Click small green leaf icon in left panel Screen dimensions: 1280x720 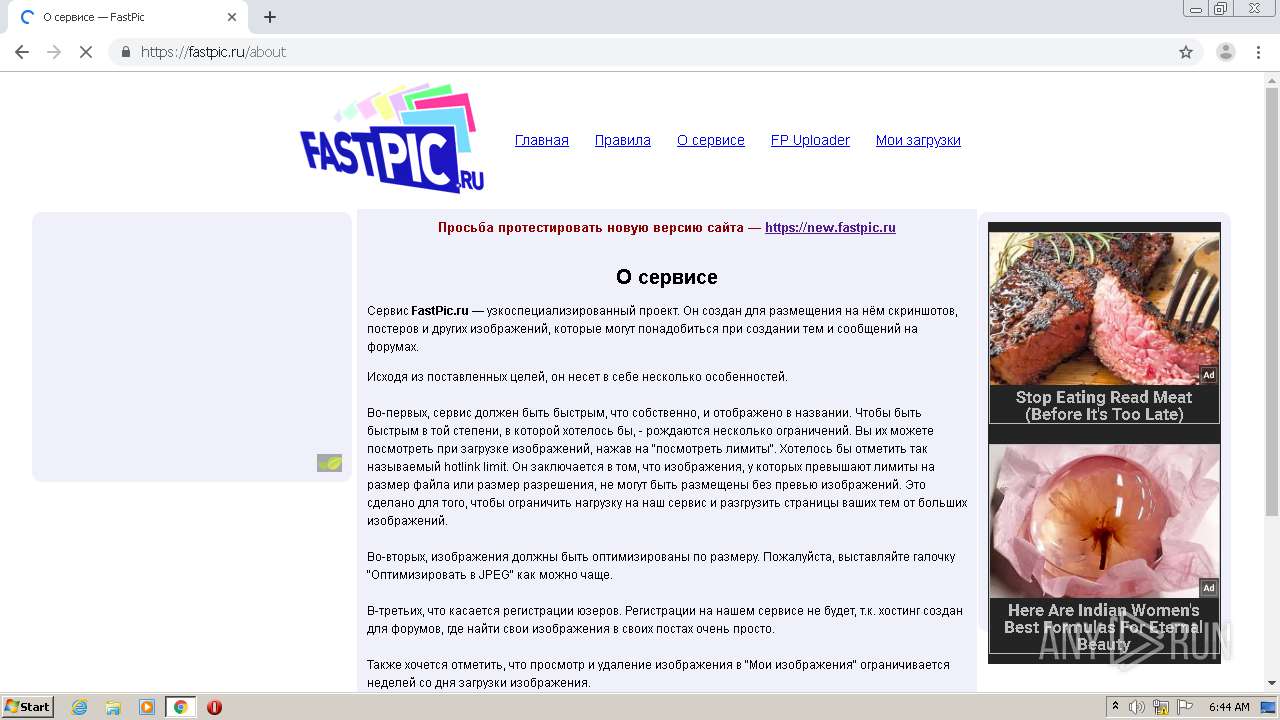(330, 463)
